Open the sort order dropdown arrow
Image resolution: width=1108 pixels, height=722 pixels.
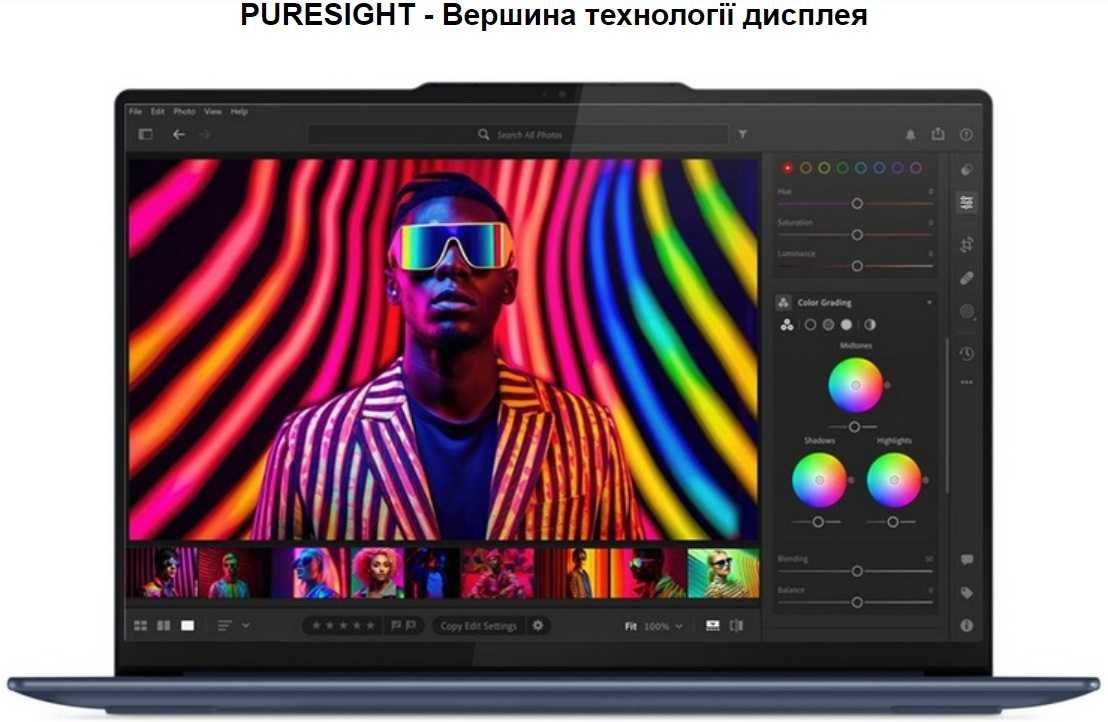pyautogui.click(x=245, y=625)
